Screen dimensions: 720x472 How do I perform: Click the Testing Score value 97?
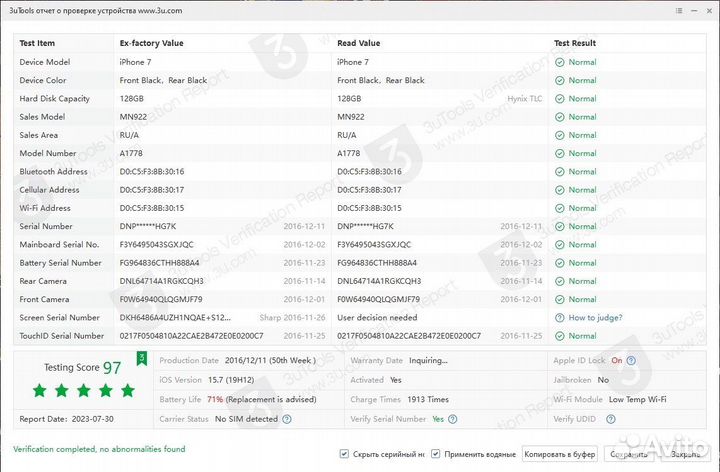point(112,368)
